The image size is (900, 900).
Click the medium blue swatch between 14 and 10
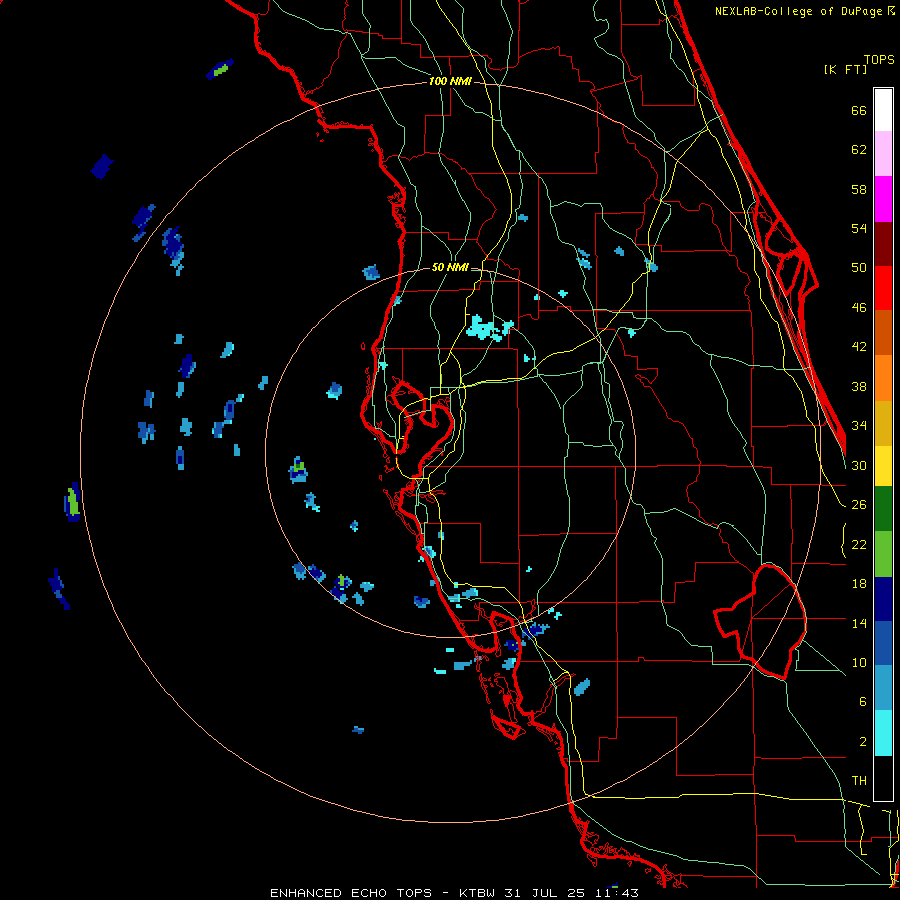pyautogui.click(x=883, y=643)
